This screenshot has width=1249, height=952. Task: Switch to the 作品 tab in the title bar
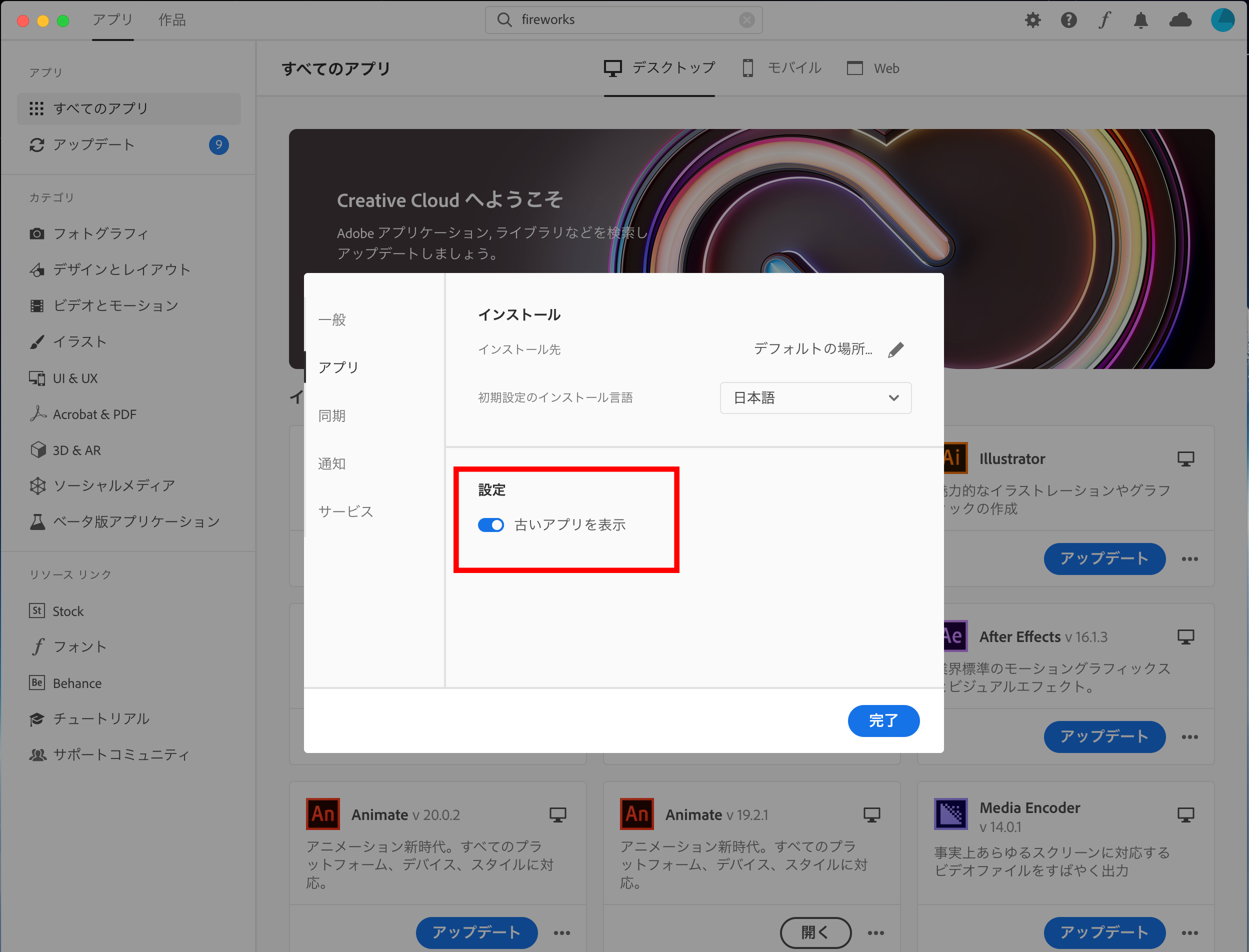(x=171, y=20)
